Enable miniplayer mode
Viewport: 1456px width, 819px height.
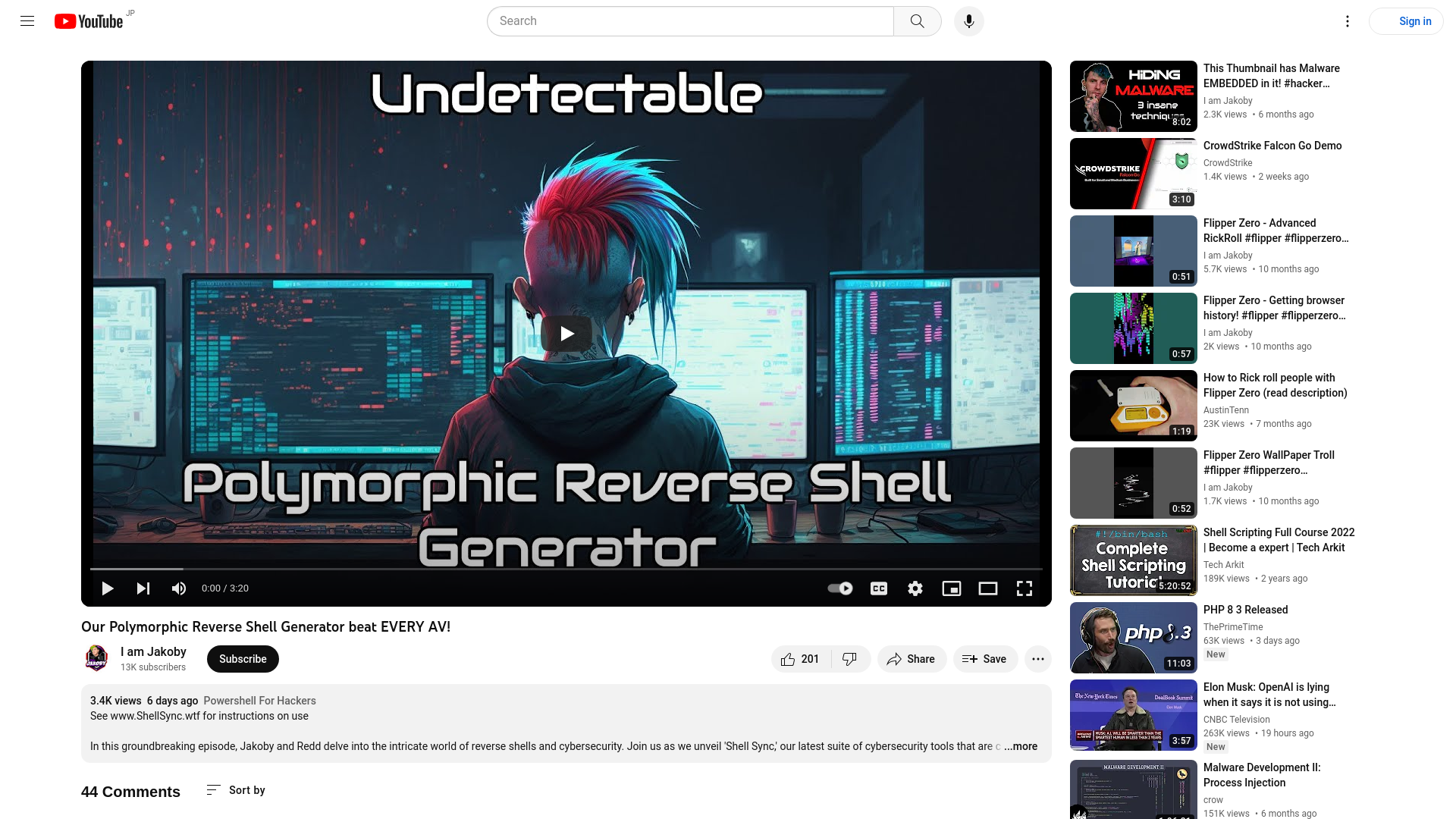tap(952, 588)
